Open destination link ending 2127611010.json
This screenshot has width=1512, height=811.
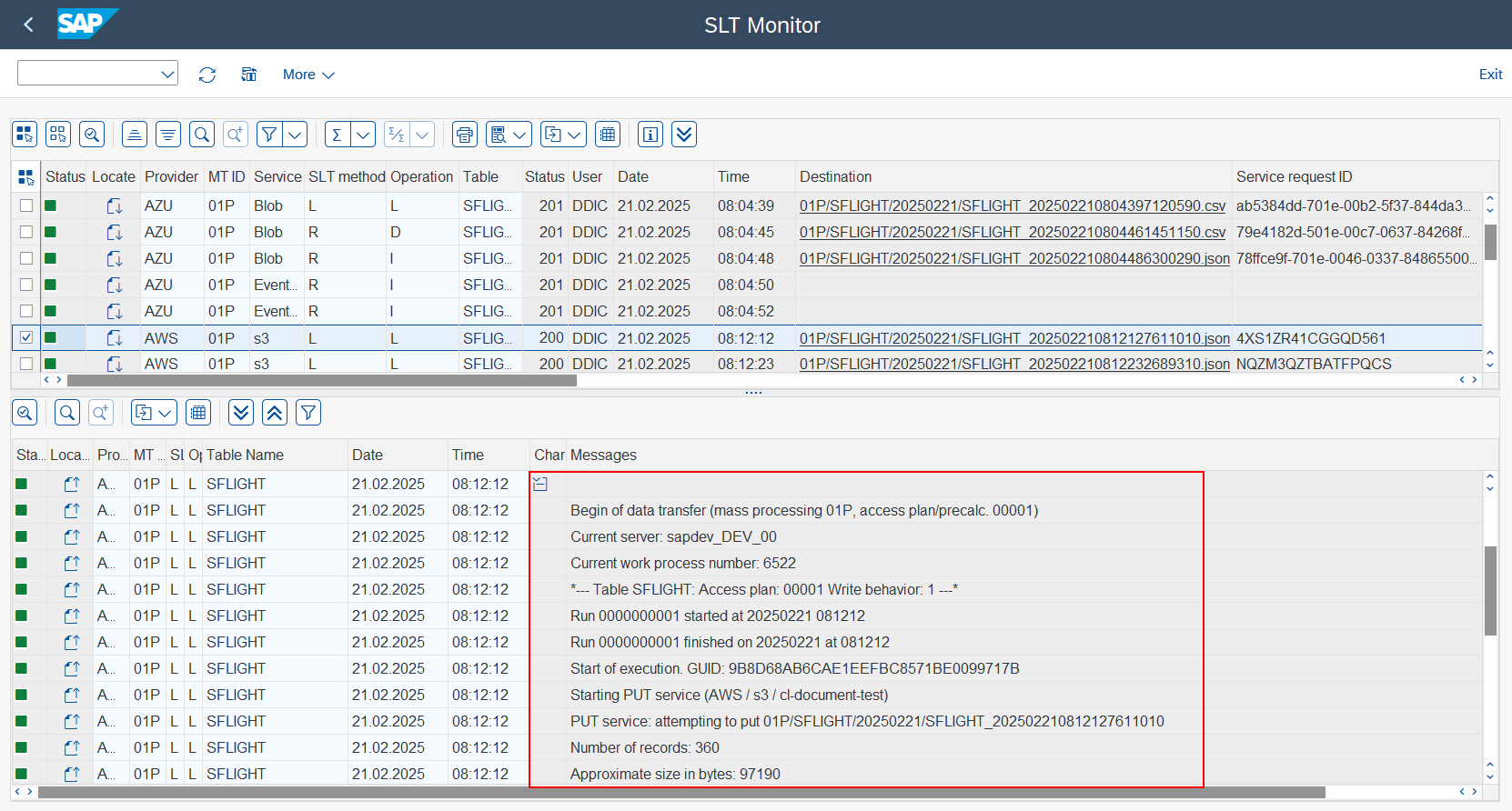1014,338
